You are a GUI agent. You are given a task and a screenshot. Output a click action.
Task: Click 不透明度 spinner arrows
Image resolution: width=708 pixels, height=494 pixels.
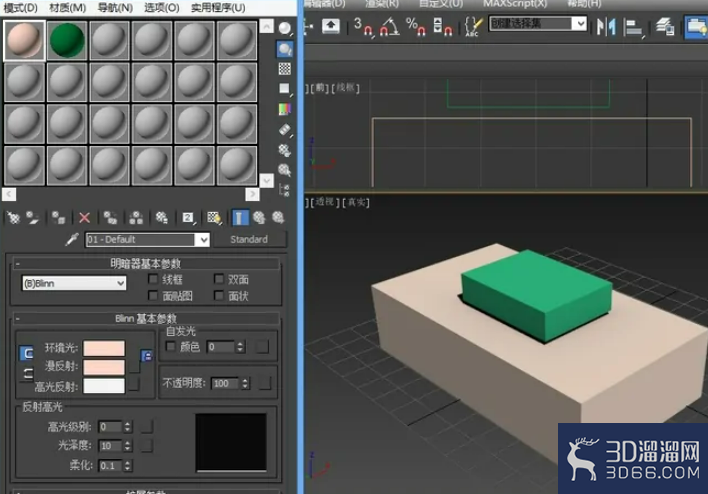pos(245,383)
